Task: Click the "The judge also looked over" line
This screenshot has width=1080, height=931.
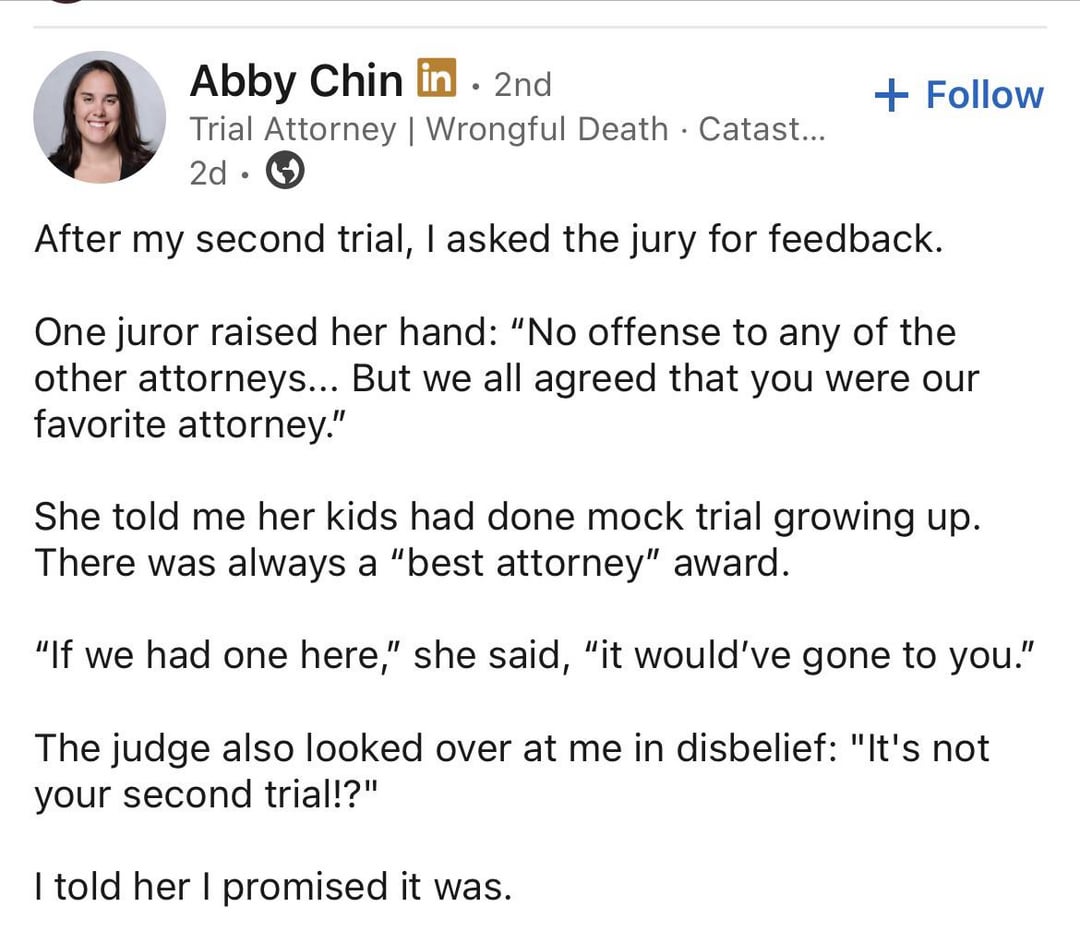Action: tap(511, 747)
